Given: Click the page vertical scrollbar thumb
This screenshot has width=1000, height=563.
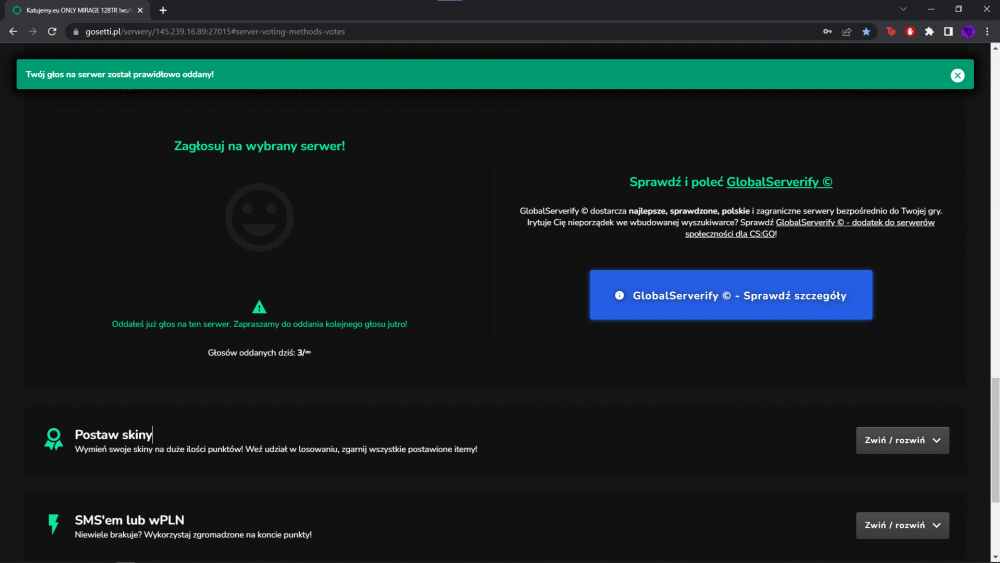Looking at the screenshot, I should (x=995, y=441).
